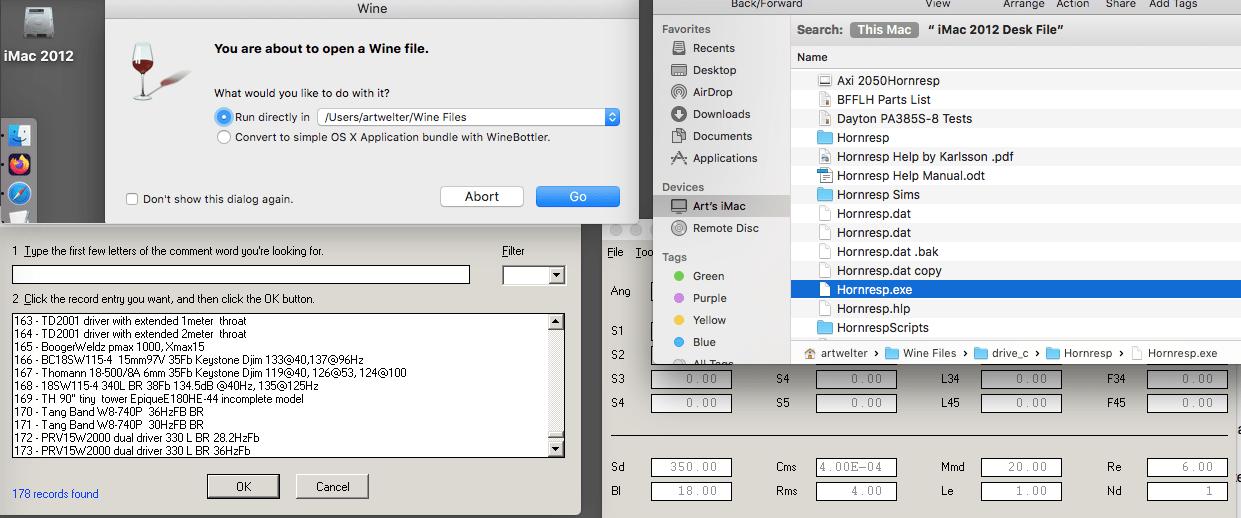Select the Green tag
The width and height of the screenshot is (1241, 518).
[x=708, y=276]
